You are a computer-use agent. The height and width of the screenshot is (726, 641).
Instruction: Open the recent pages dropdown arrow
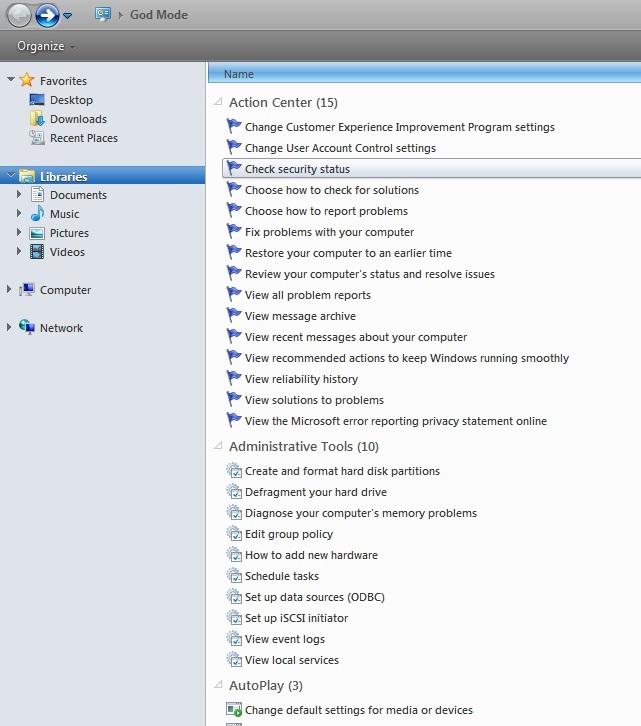tap(68, 16)
